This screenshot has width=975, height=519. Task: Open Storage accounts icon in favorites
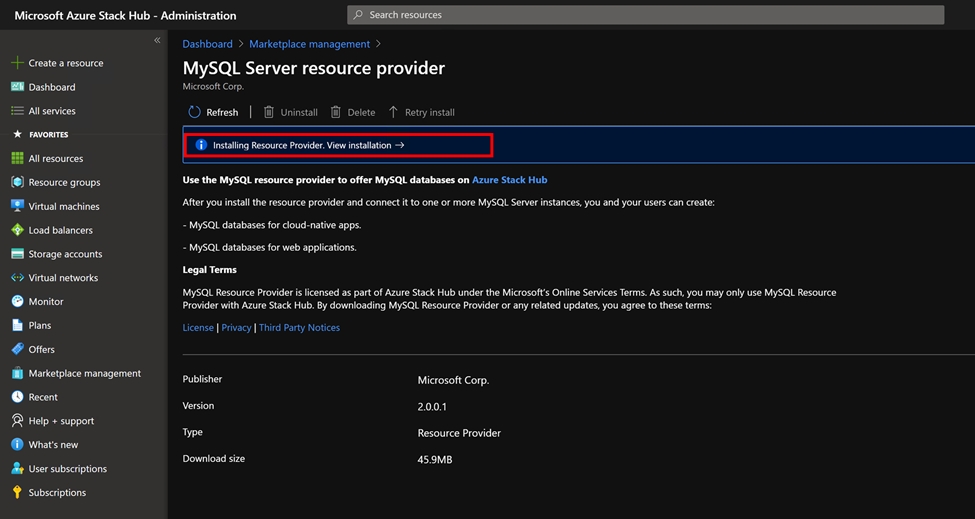pos(17,254)
